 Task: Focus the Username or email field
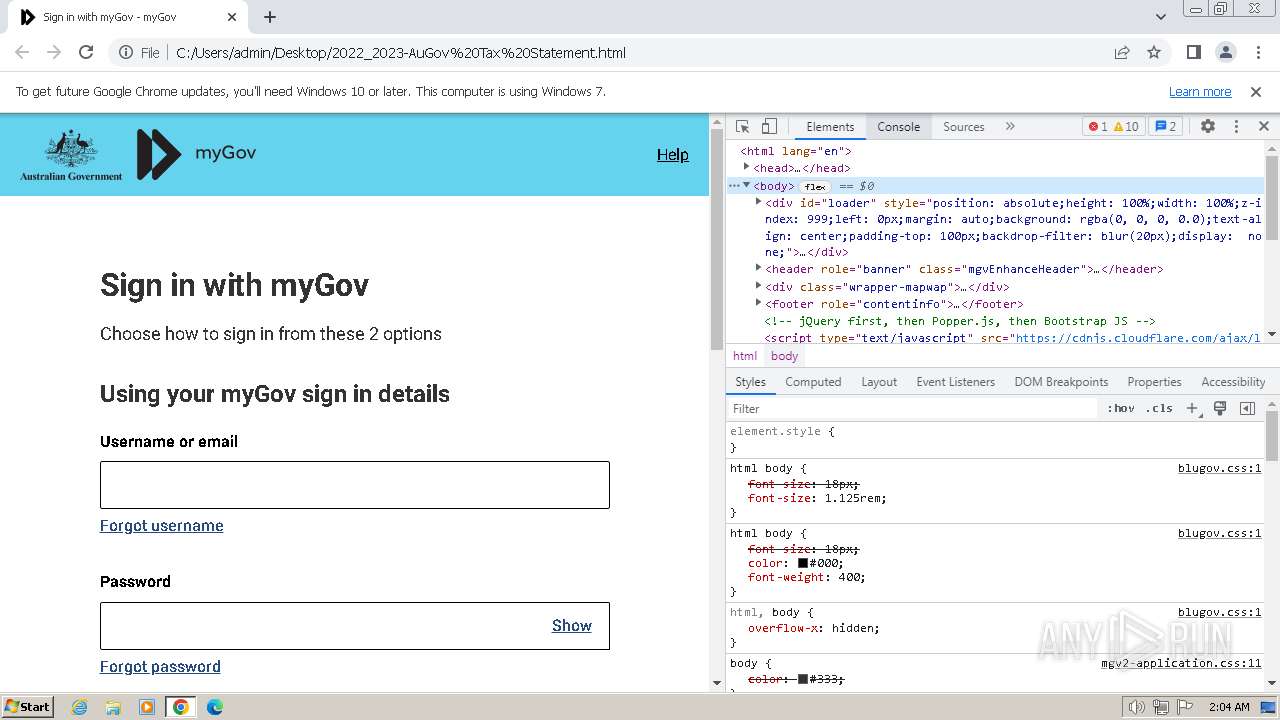(x=355, y=485)
